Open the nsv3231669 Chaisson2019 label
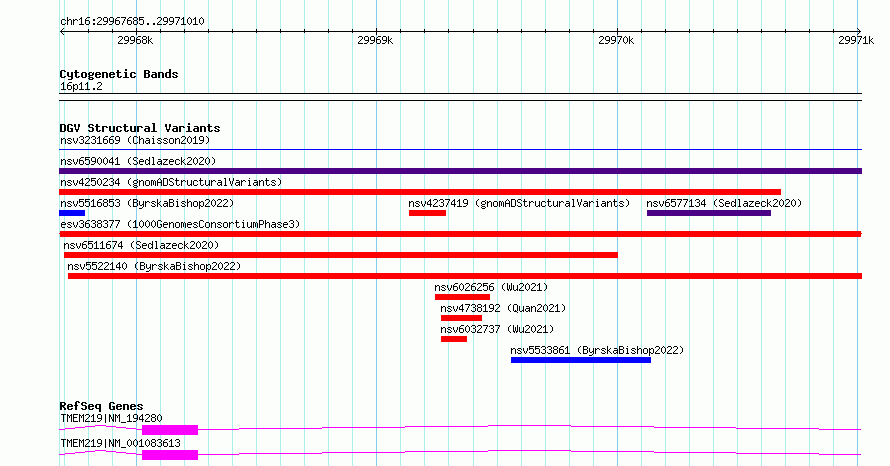This screenshot has width=890, height=466. [135, 140]
